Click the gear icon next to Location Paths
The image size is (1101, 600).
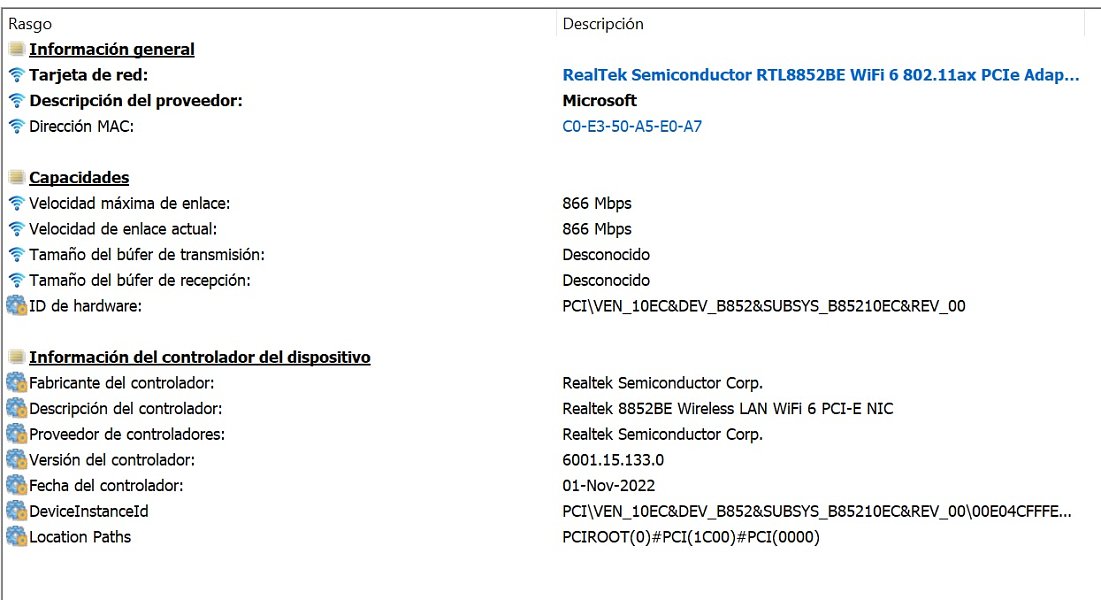point(17,537)
